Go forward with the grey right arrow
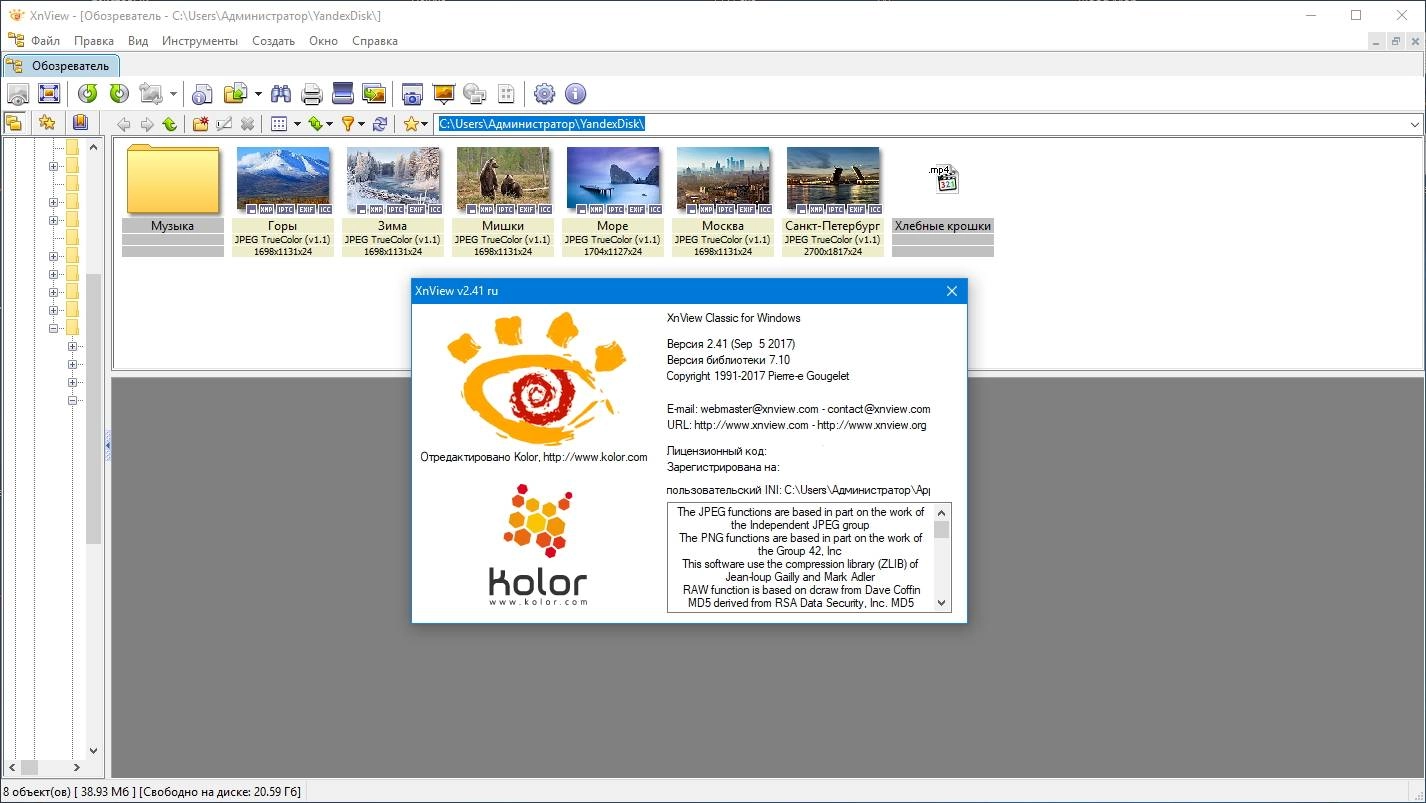Viewport: 1426px width, 803px height. point(146,124)
